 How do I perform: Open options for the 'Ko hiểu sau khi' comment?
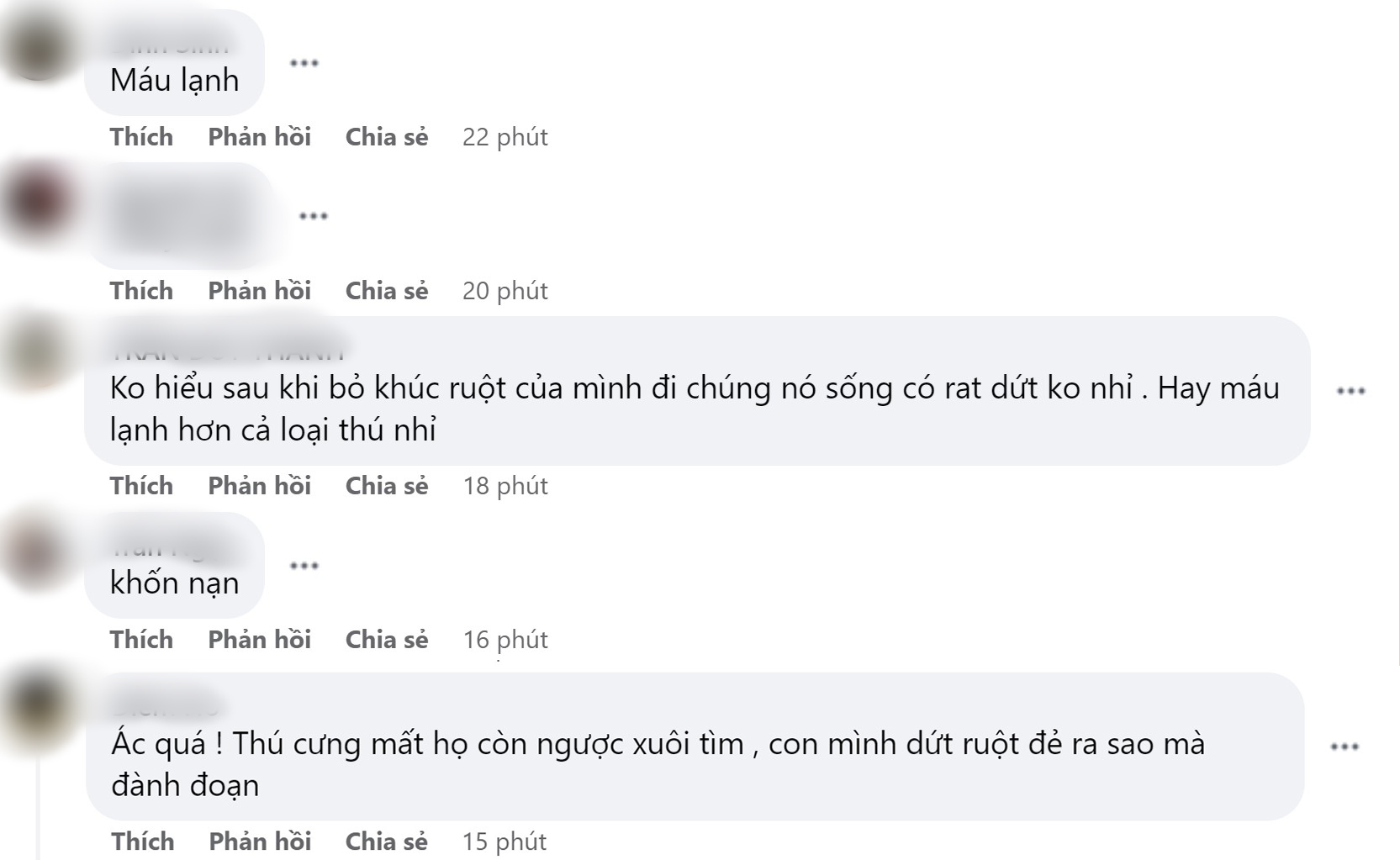(x=1350, y=391)
